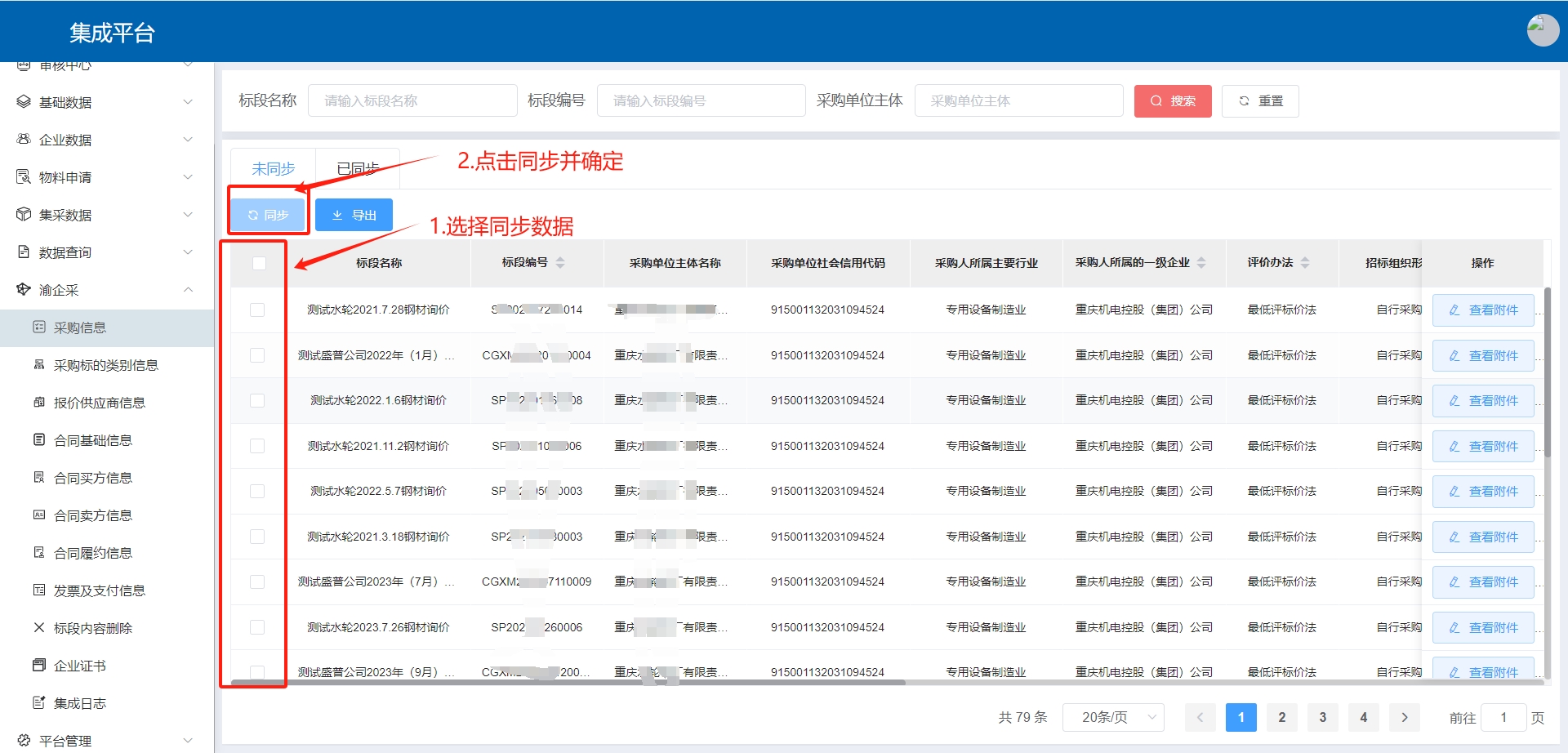Click the 集成日志 icon in sidebar
Image resolution: width=1568 pixels, height=753 pixels.
(x=38, y=703)
